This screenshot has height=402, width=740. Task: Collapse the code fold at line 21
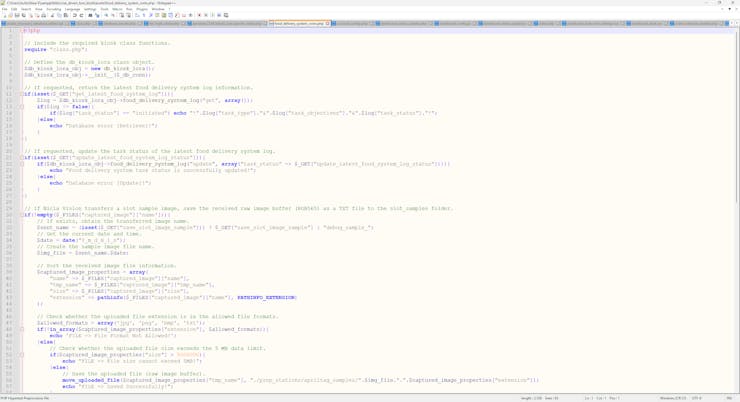point(22,157)
